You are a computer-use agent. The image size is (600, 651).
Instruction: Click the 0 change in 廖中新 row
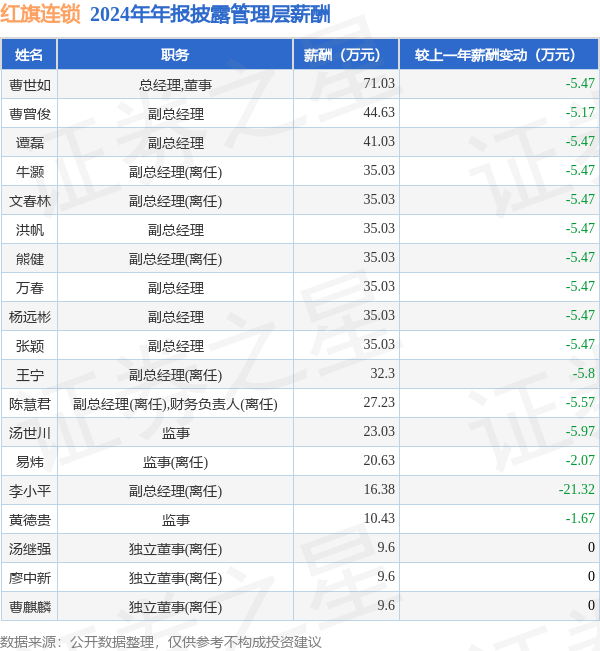[591, 576]
